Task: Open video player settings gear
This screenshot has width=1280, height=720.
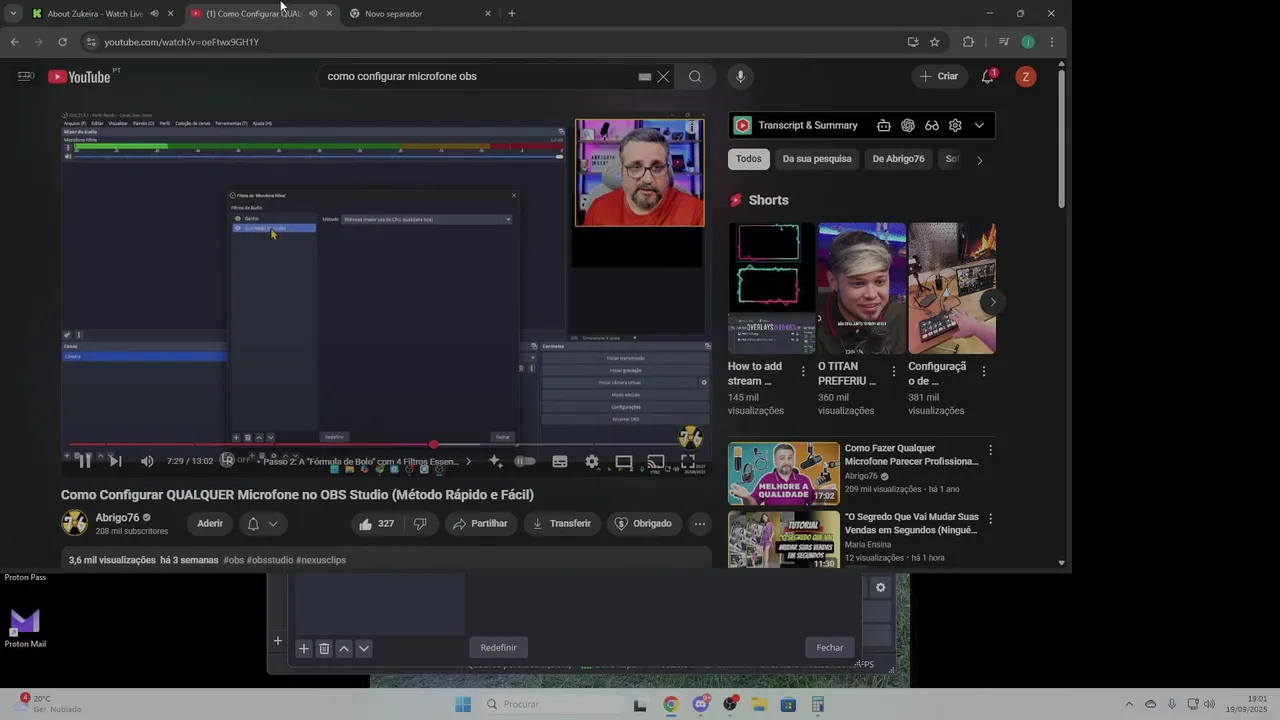Action: pyautogui.click(x=592, y=462)
